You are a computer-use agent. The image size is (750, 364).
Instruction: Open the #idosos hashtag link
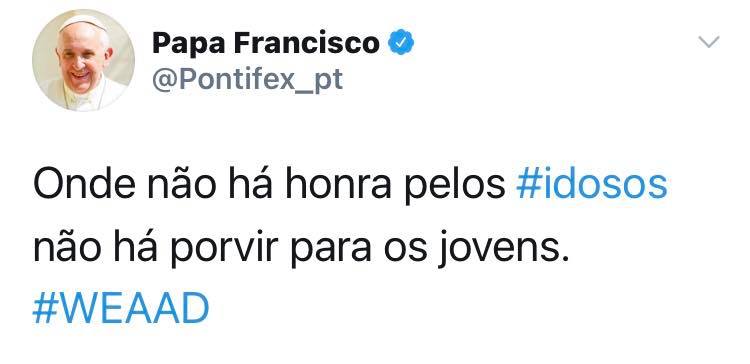pos(592,184)
